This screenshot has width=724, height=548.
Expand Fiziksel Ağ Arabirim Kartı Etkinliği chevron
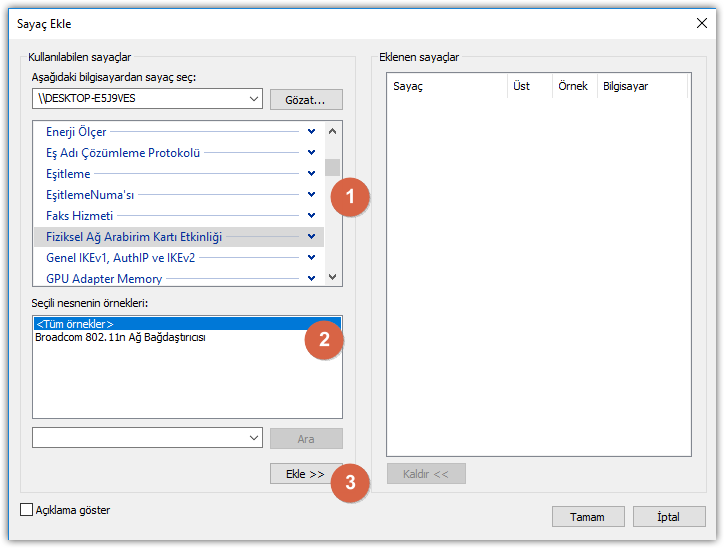click(312, 236)
